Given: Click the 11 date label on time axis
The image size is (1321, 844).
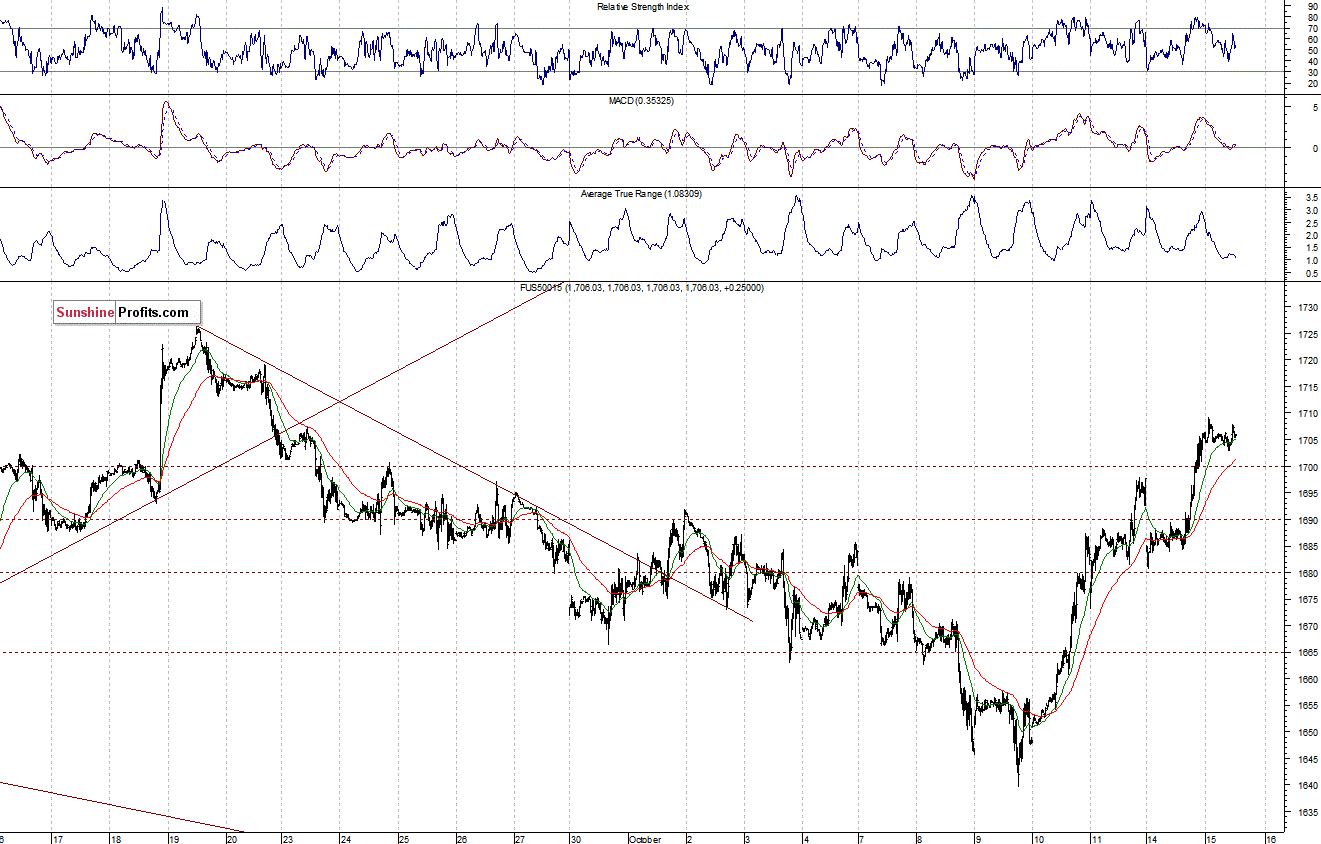Looking at the screenshot, I should click(x=1096, y=839).
